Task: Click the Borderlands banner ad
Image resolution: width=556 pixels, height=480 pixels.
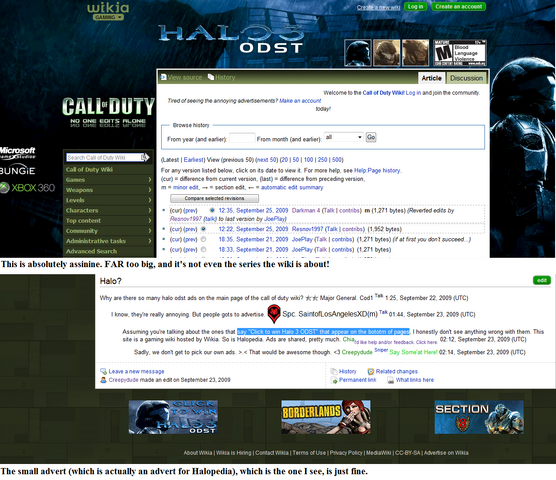Action: 326,417
